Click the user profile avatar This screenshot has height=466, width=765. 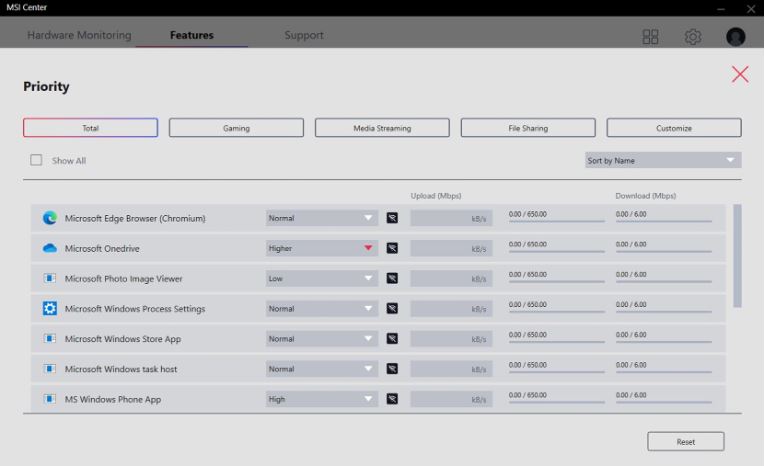pyautogui.click(x=735, y=36)
